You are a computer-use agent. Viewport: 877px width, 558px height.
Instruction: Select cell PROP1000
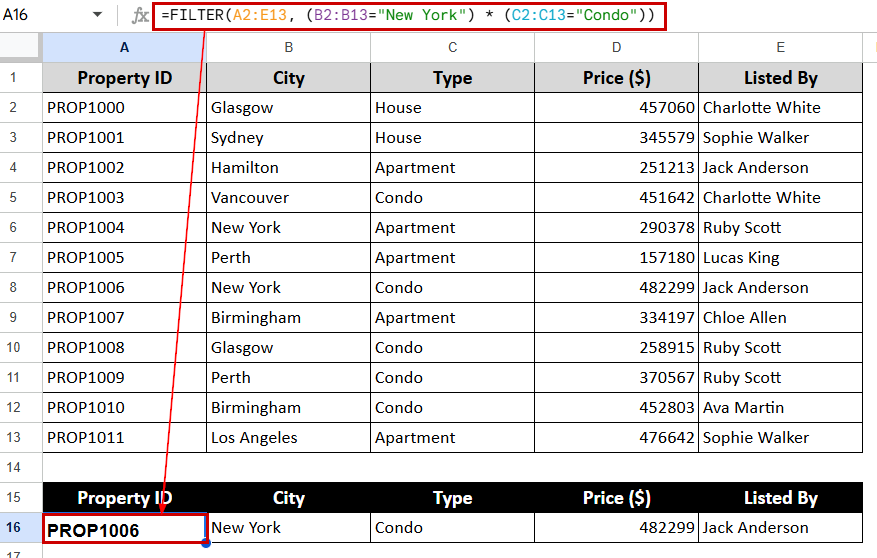tap(124, 108)
